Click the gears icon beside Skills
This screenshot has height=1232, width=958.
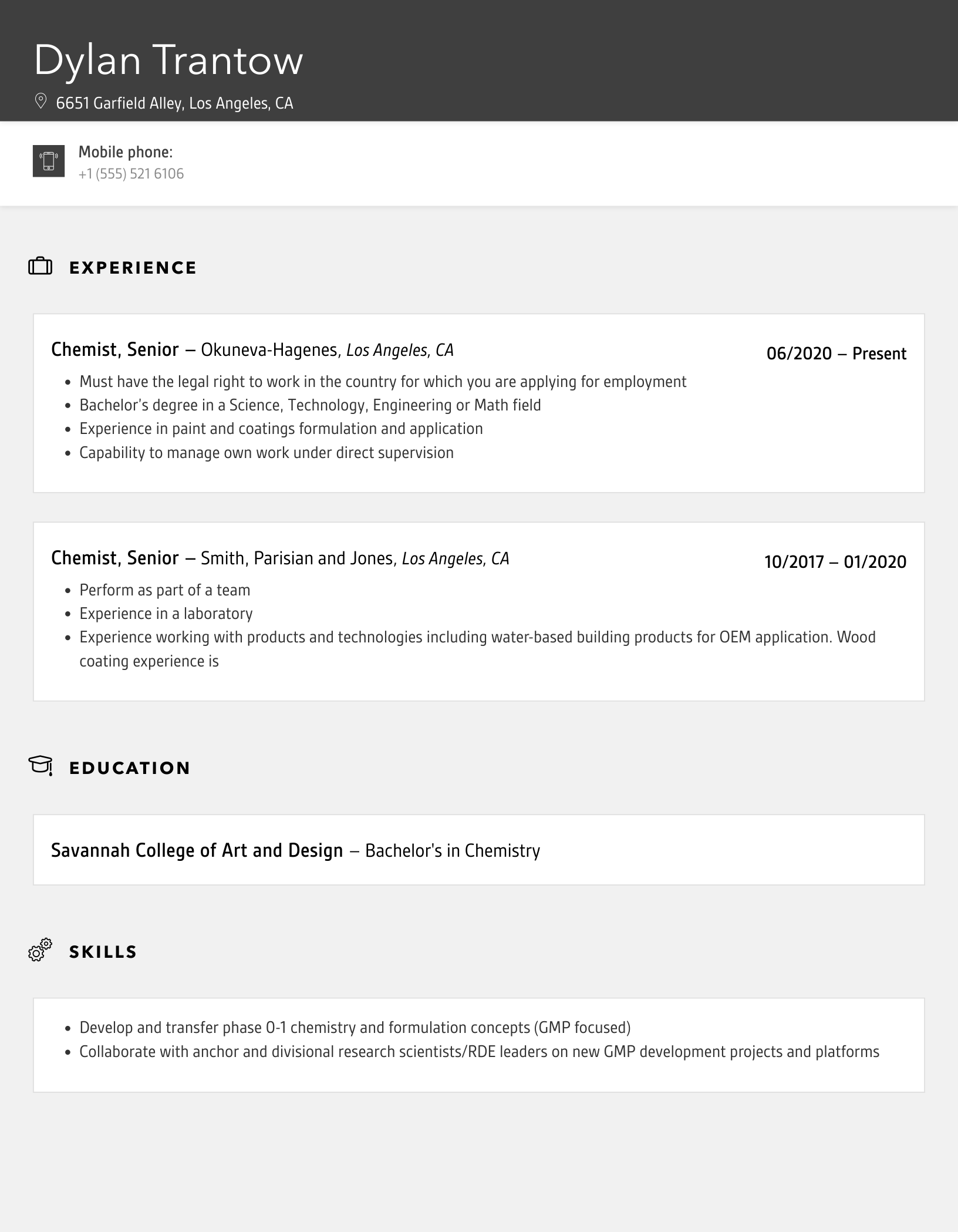click(40, 950)
